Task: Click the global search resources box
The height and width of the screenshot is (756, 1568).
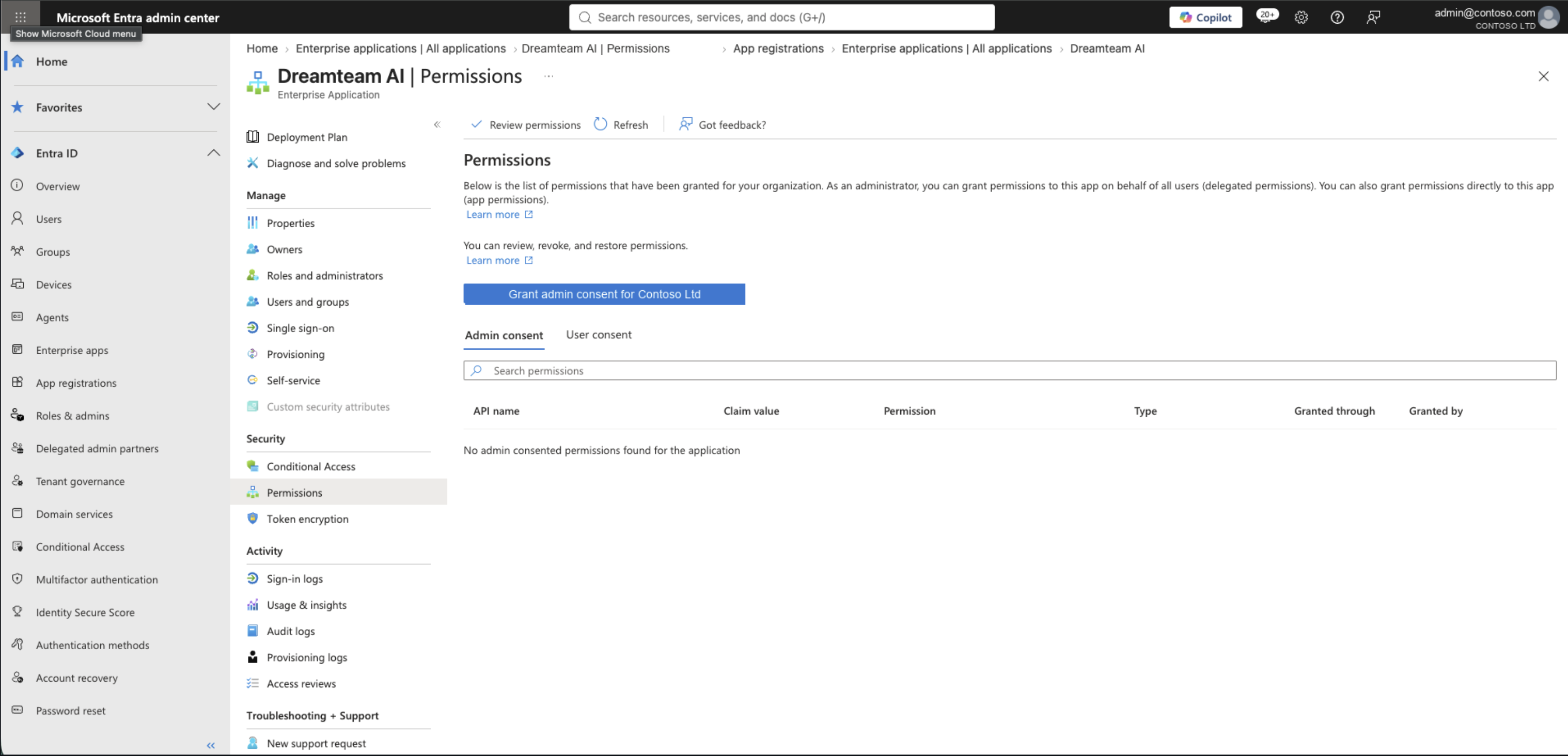Action: pos(781,17)
